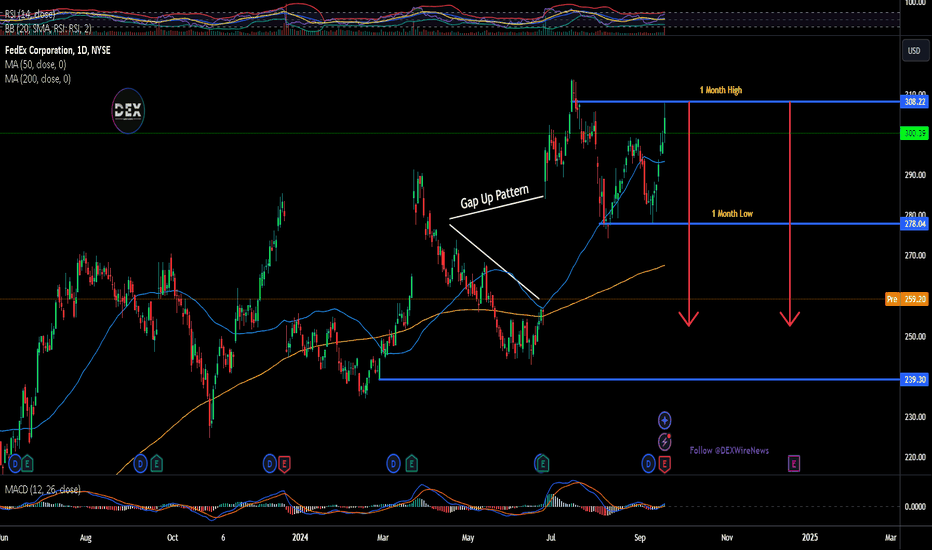Screen dimensions: 932x550
Task: Click the Oct label on the time axis
Action: pyautogui.click(x=172, y=538)
